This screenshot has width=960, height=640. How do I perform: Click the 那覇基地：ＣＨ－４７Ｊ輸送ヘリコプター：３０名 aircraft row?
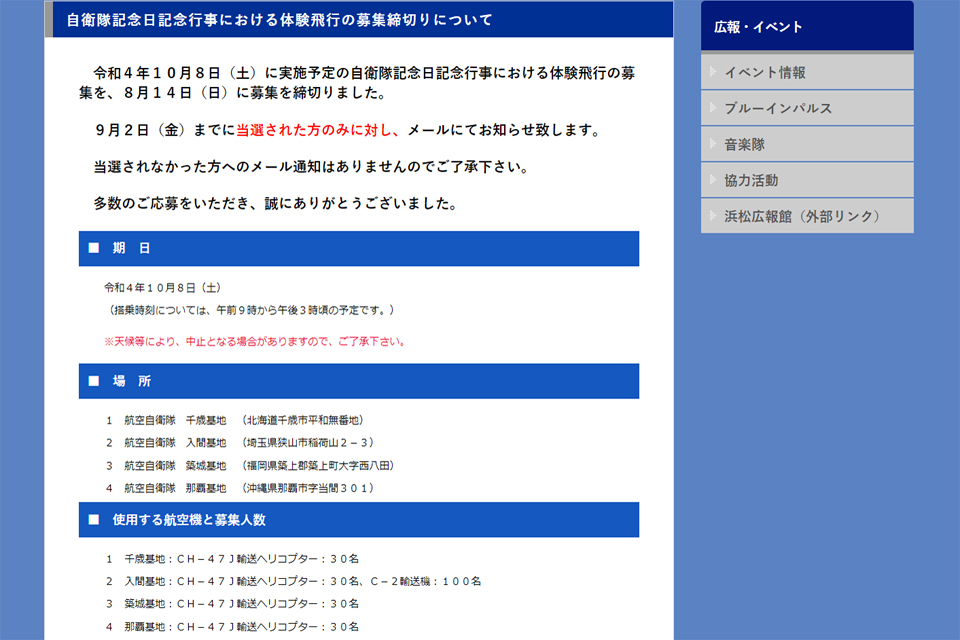click(x=233, y=627)
